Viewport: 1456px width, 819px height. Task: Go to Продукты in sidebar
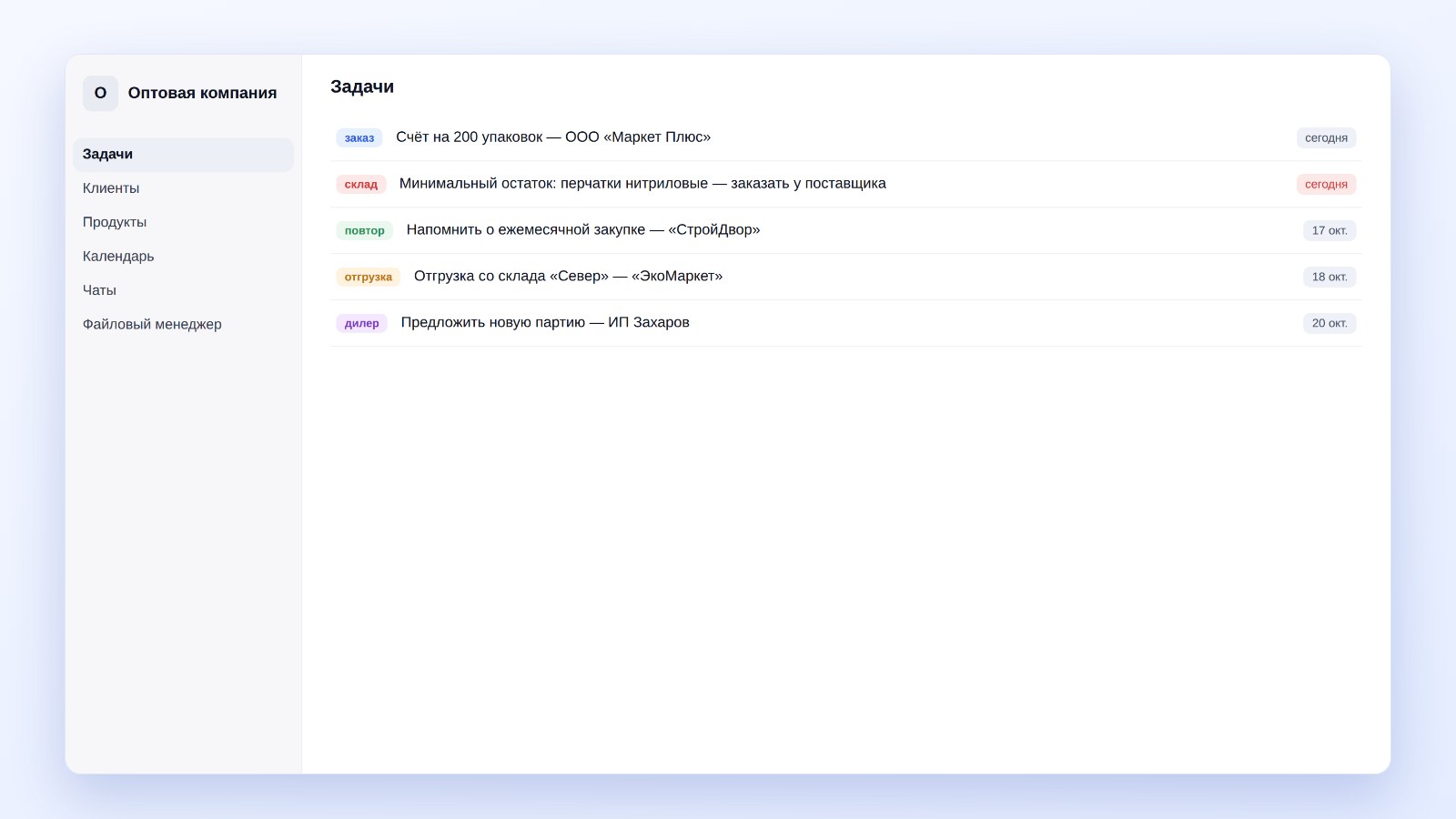(183, 222)
